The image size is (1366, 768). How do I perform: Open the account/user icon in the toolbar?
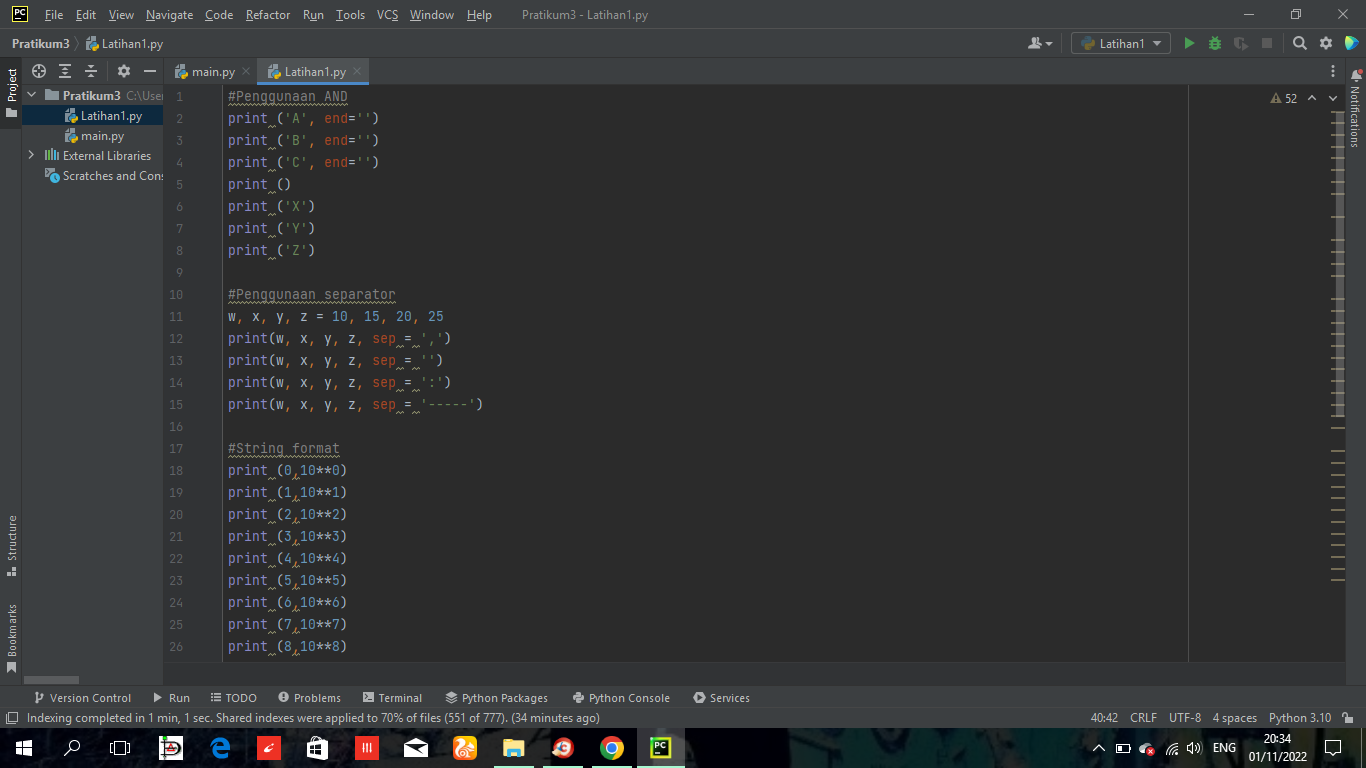click(x=1040, y=43)
